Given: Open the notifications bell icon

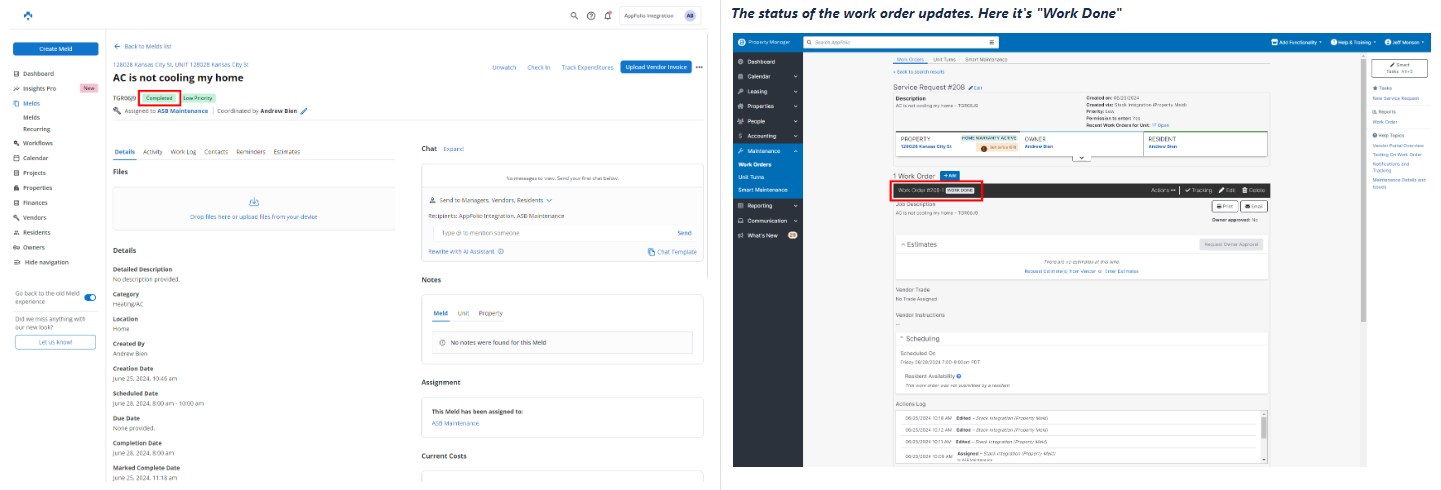Looking at the screenshot, I should tap(607, 16).
